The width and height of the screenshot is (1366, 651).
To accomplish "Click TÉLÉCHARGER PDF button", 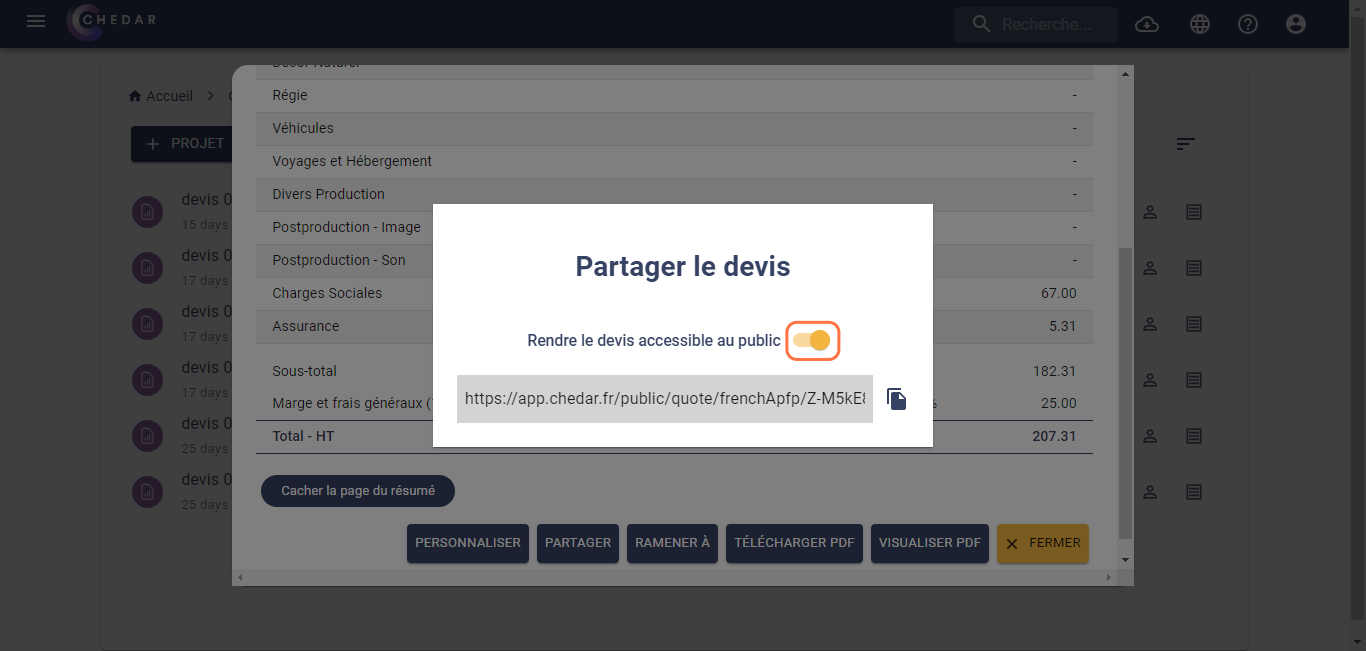I will [x=794, y=543].
